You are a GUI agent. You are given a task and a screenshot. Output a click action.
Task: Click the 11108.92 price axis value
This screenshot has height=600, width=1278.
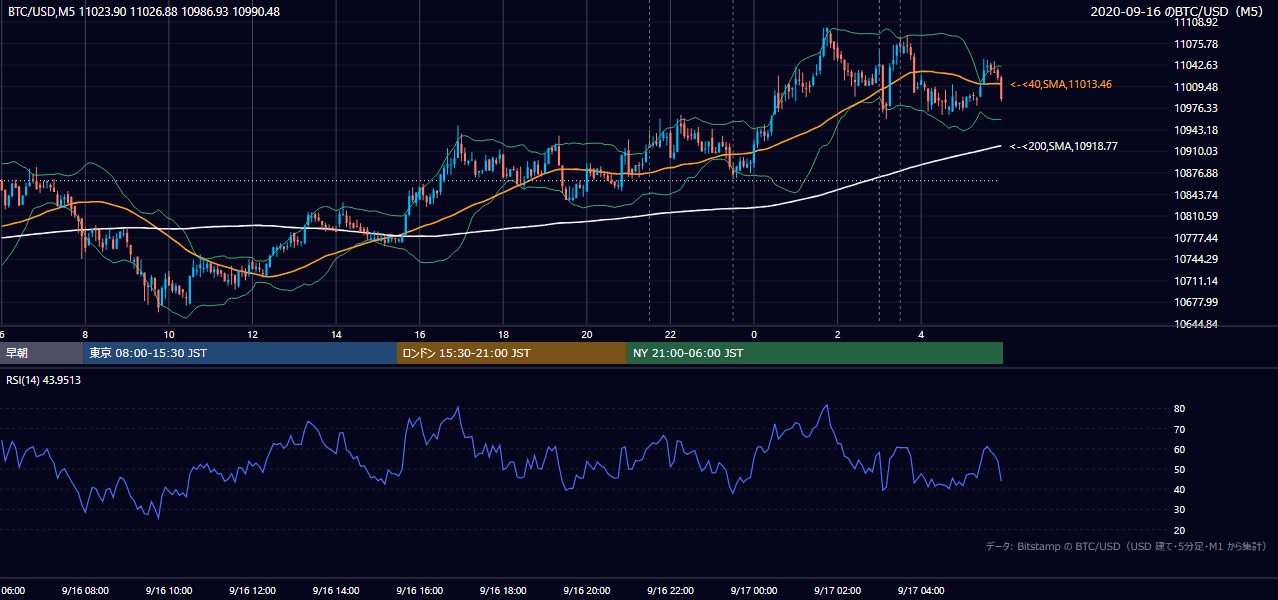(x=1196, y=22)
